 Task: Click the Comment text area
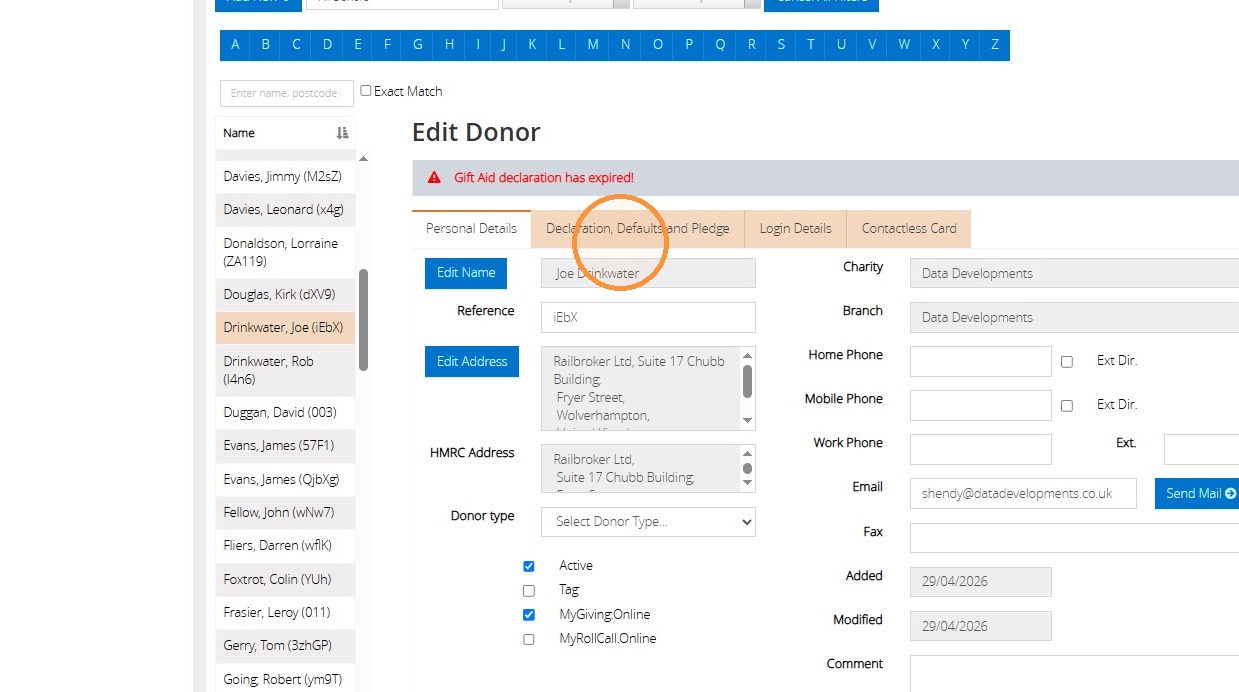tap(1074, 673)
